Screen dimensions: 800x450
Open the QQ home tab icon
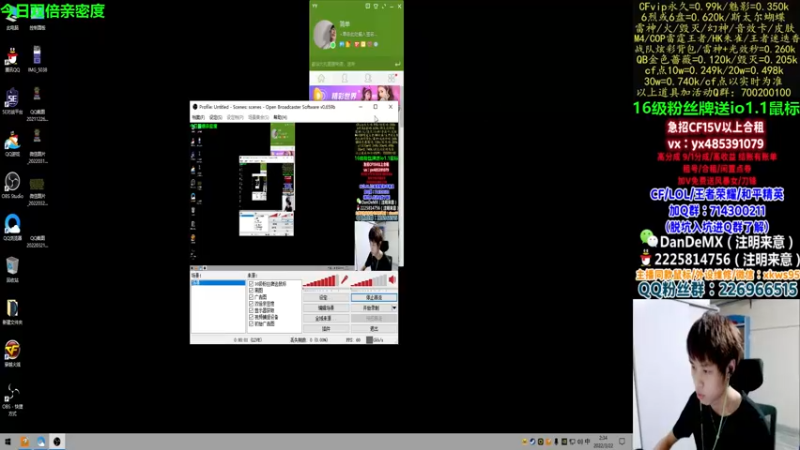coord(321,78)
